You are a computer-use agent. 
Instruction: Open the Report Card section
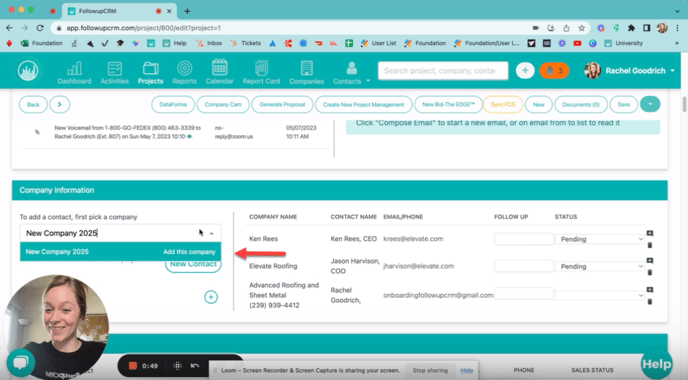coord(261,73)
